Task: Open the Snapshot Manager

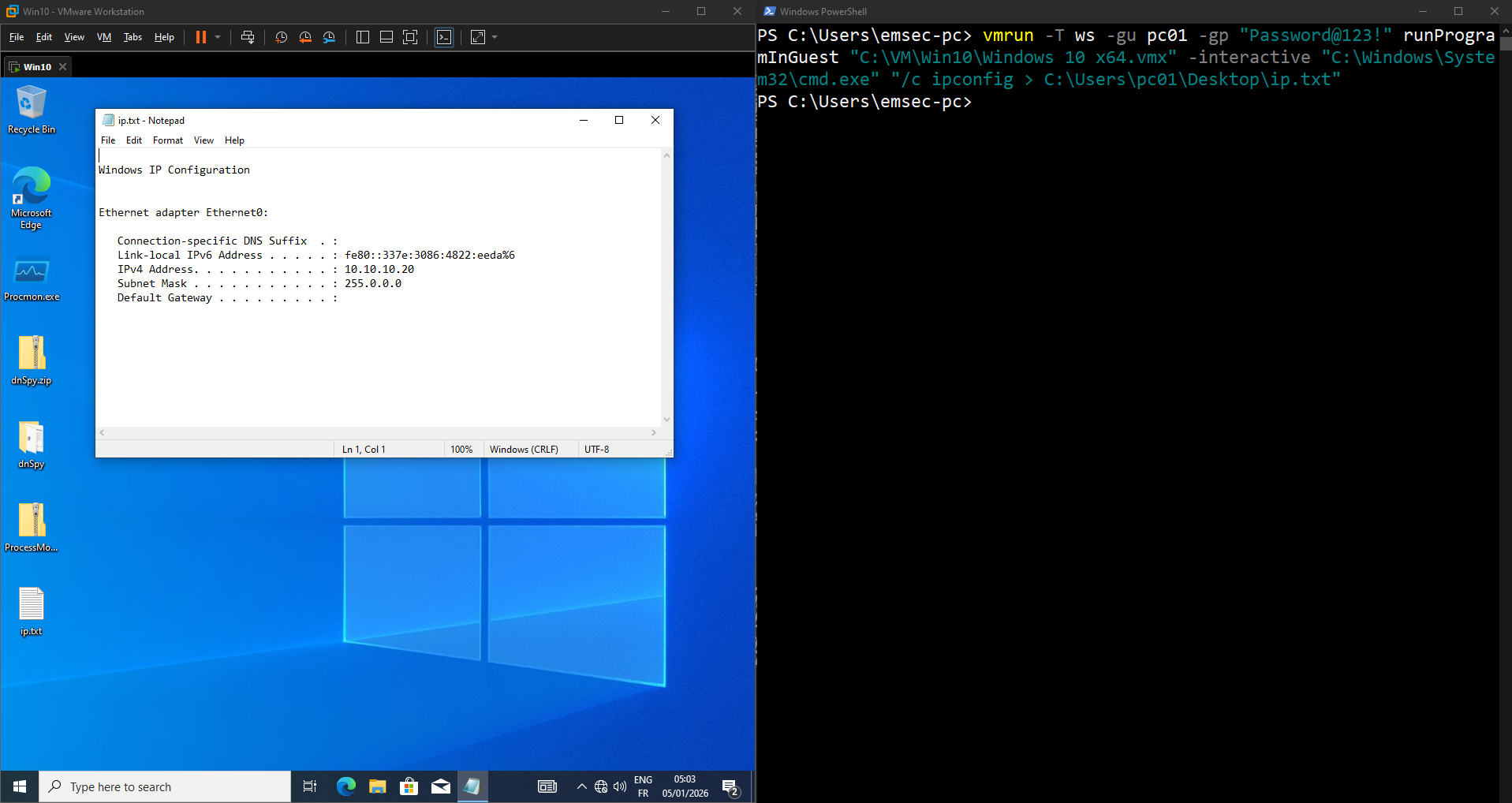Action: [329, 37]
